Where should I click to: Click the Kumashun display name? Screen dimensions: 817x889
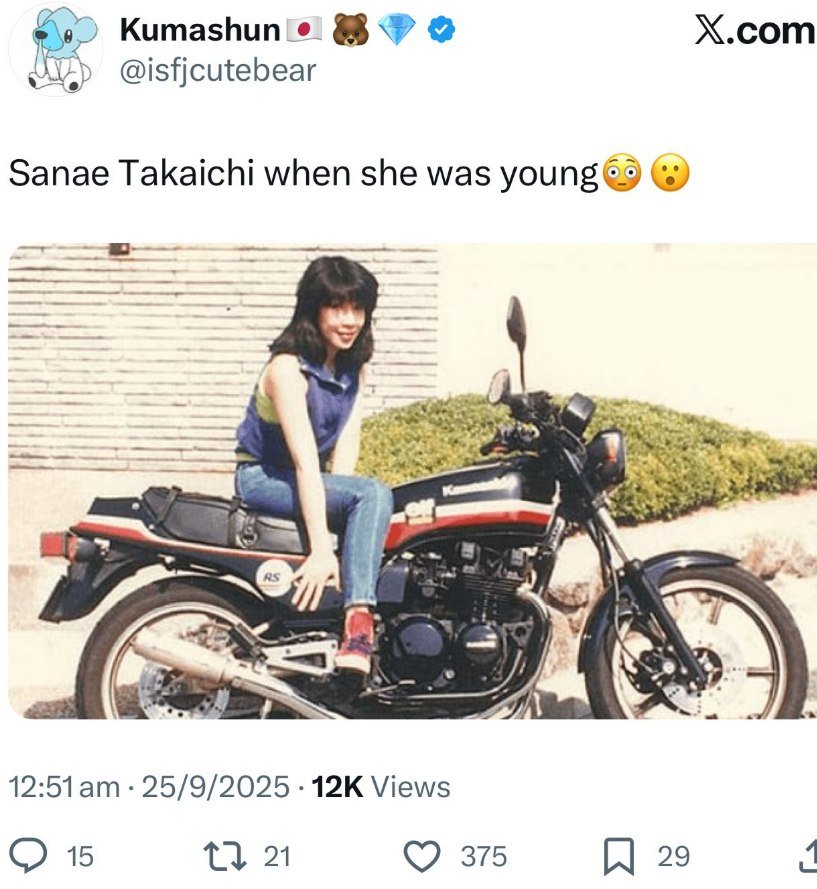[200, 31]
